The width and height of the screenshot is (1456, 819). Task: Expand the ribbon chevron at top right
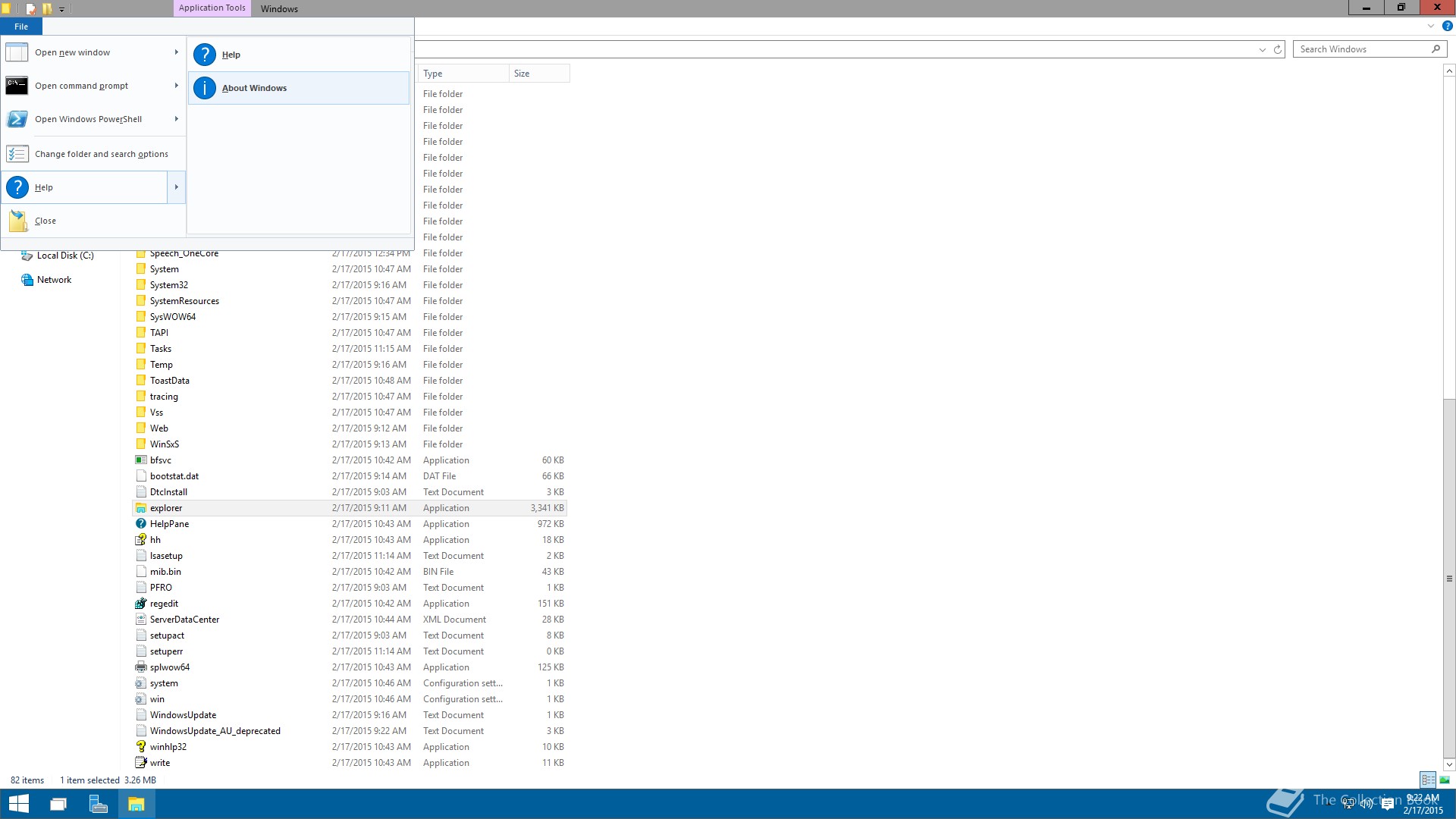click(x=1431, y=26)
